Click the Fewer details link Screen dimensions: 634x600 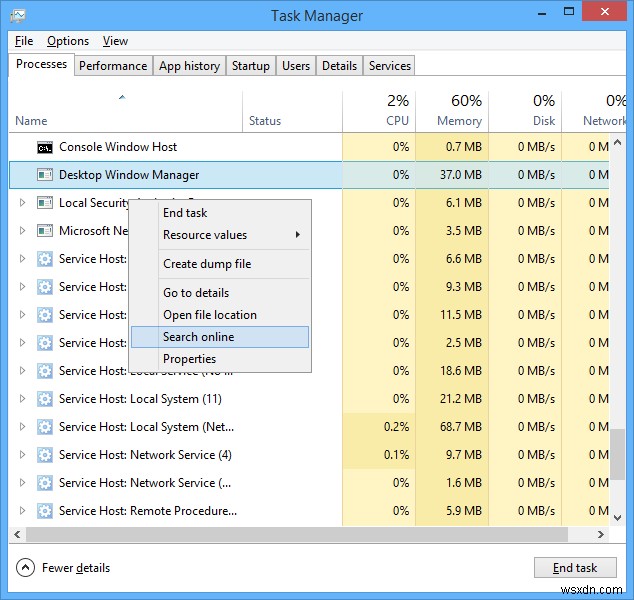coord(76,568)
